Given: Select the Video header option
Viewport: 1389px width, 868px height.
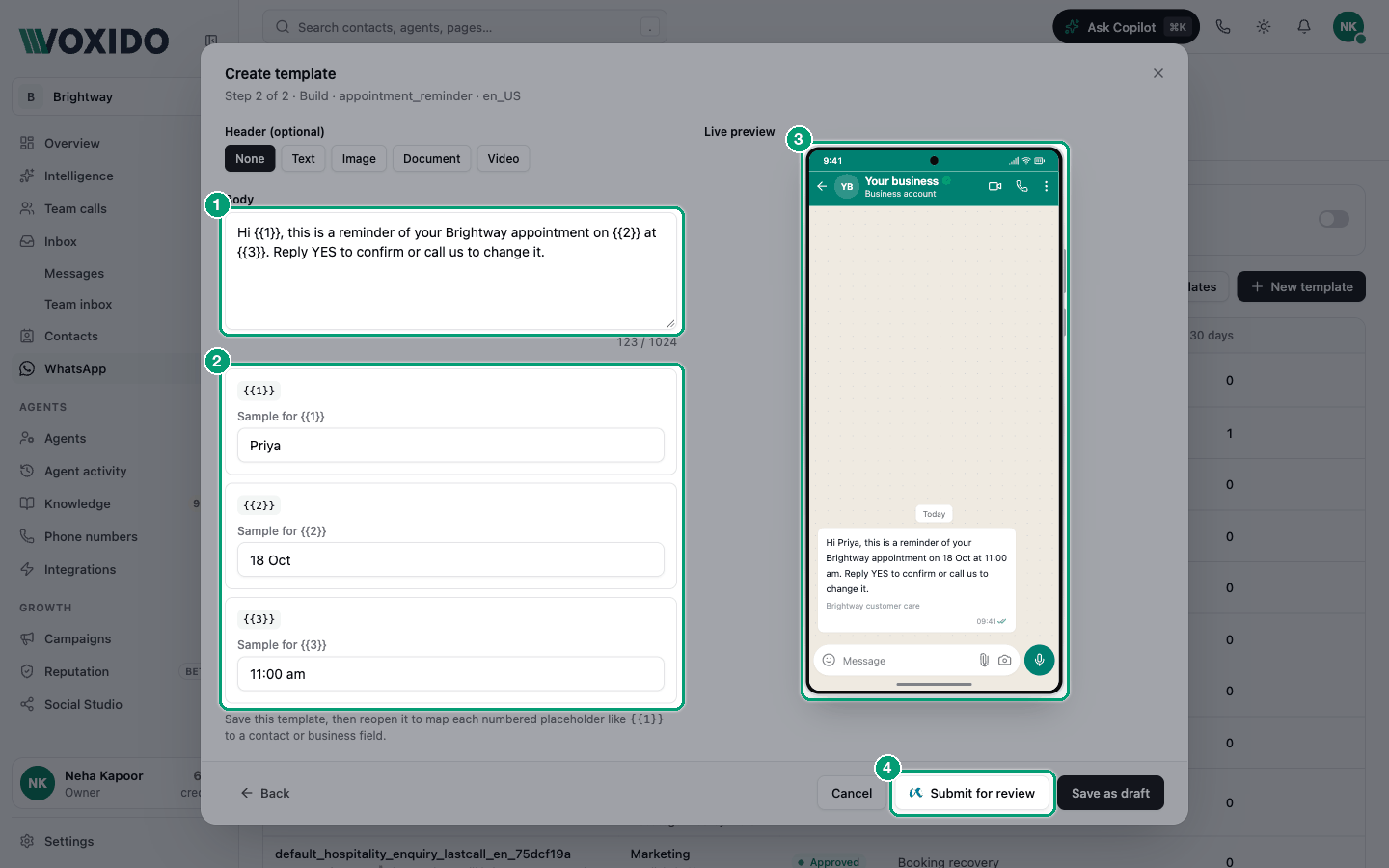Looking at the screenshot, I should click(504, 159).
